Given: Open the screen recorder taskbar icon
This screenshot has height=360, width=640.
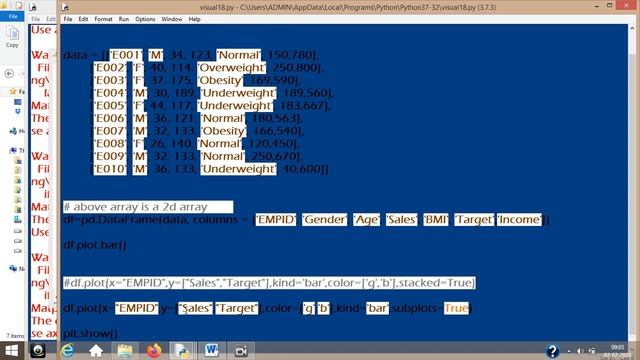Looking at the screenshot, I should [241, 351].
